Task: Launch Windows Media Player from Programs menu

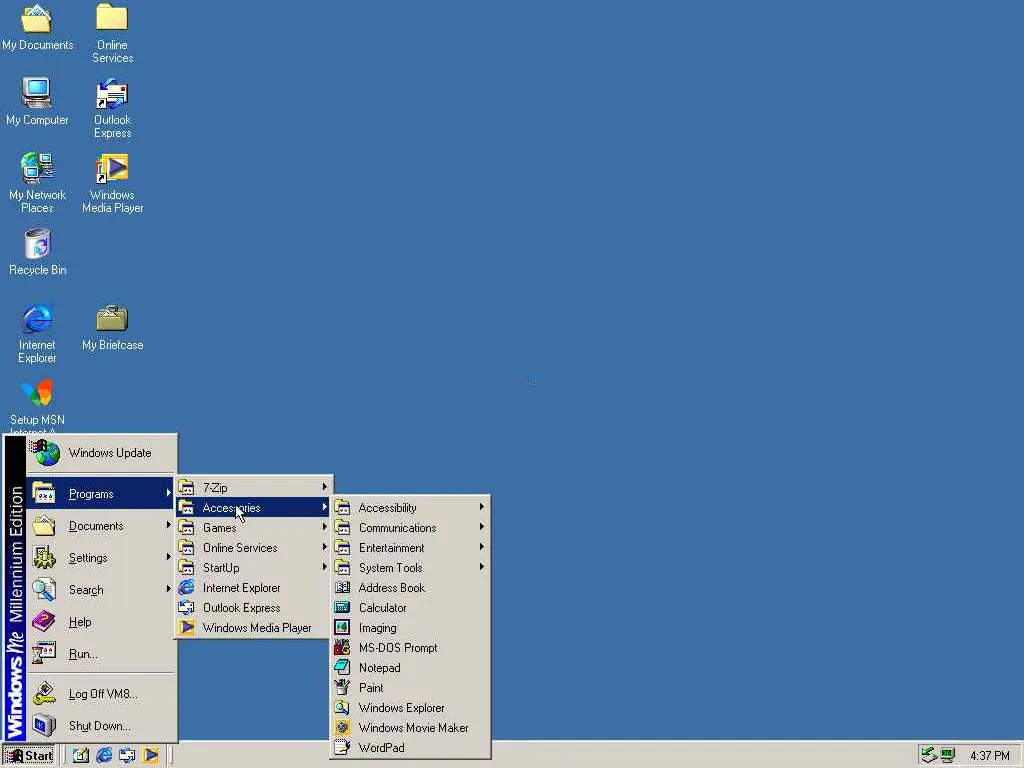Action: pos(253,628)
